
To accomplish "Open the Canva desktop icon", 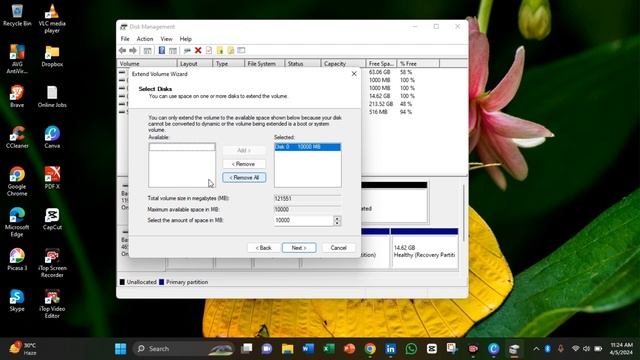I will 52,138.
